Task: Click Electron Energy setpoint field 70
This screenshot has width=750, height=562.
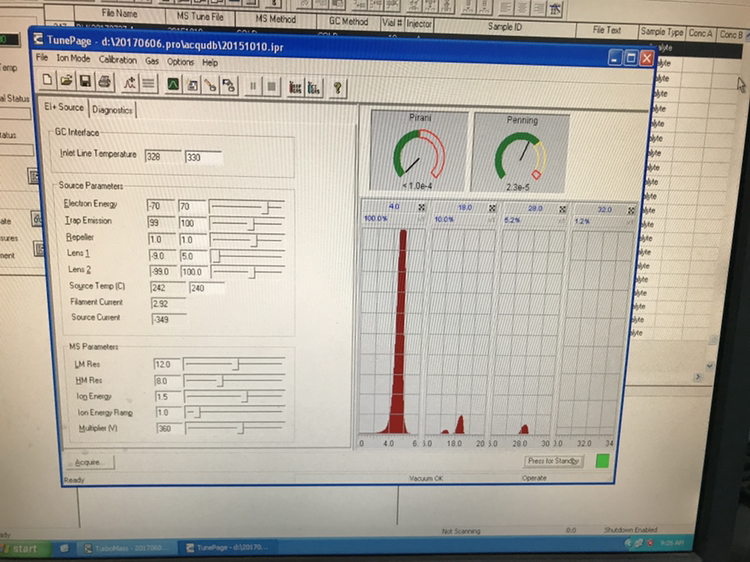Action: 192,207
